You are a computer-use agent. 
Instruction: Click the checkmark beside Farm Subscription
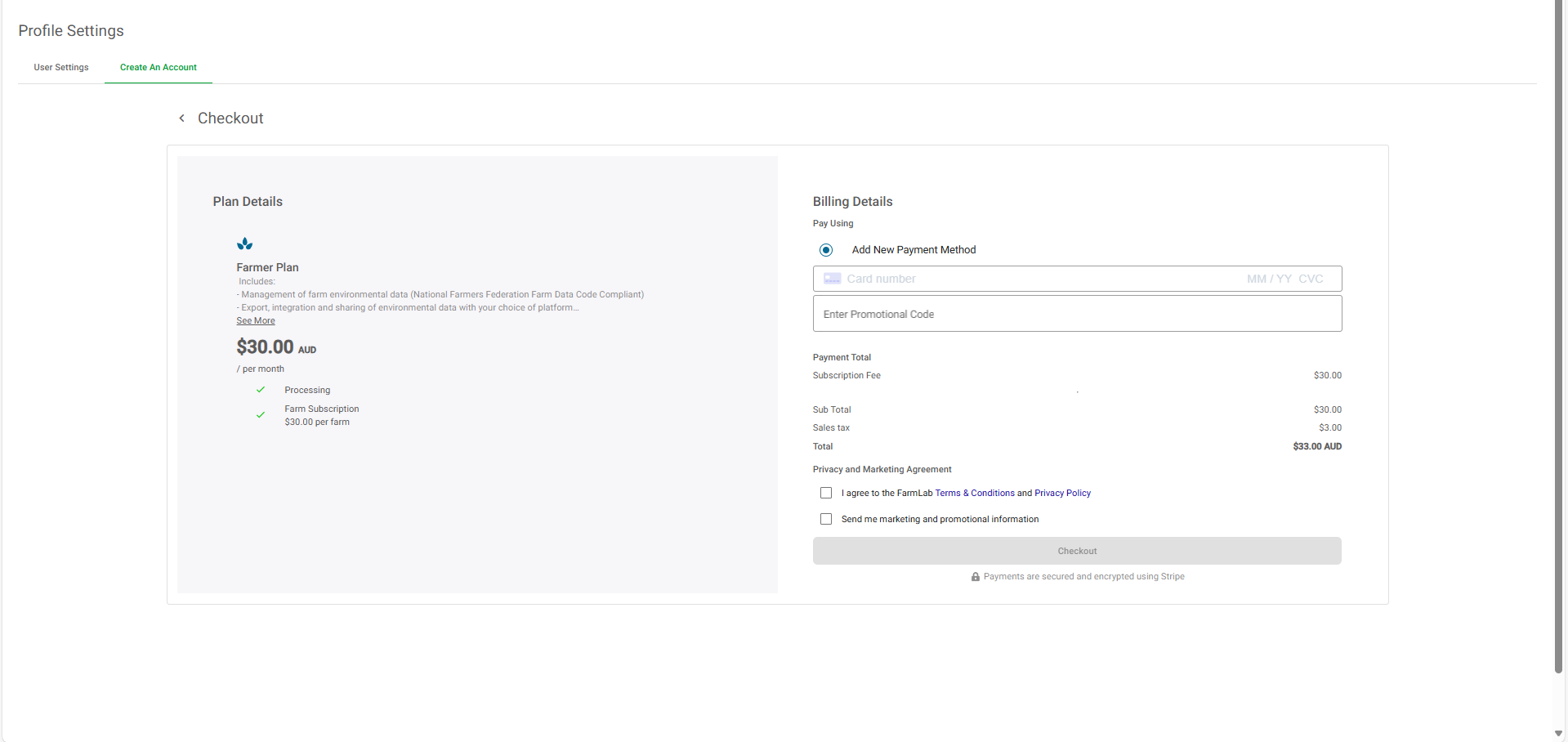[x=261, y=415]
